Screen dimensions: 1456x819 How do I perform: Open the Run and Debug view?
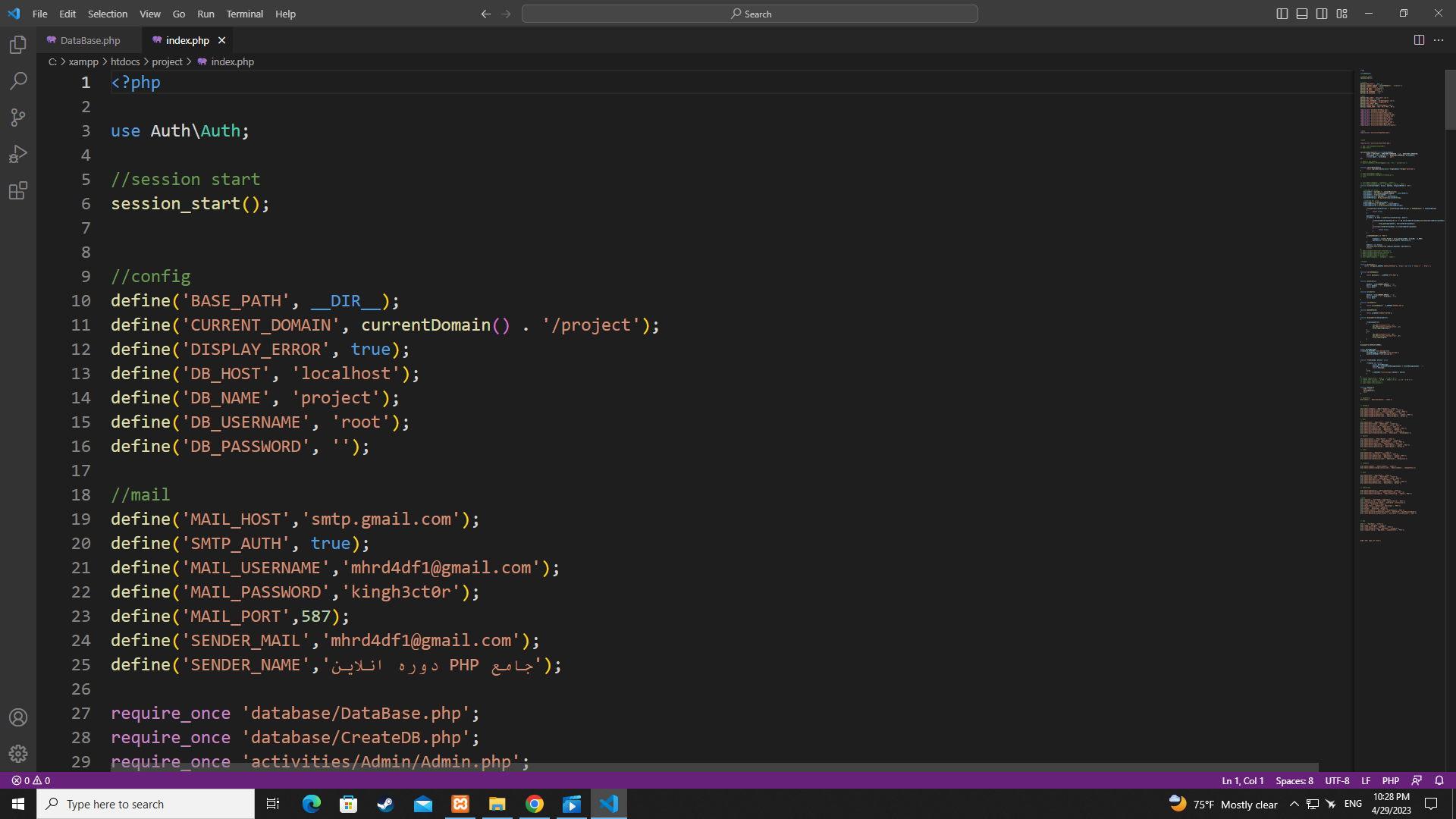click(x=18, y=154)
